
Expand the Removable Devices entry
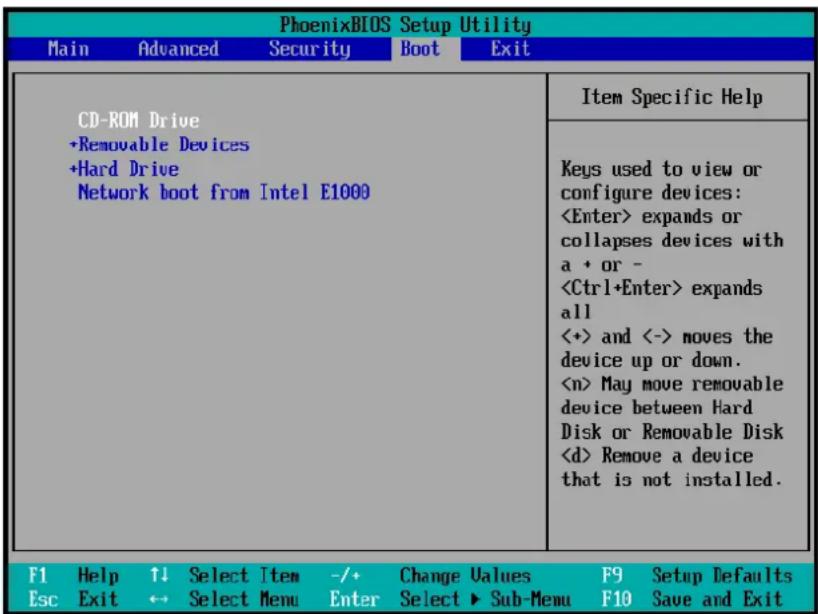tap(160, 145)
